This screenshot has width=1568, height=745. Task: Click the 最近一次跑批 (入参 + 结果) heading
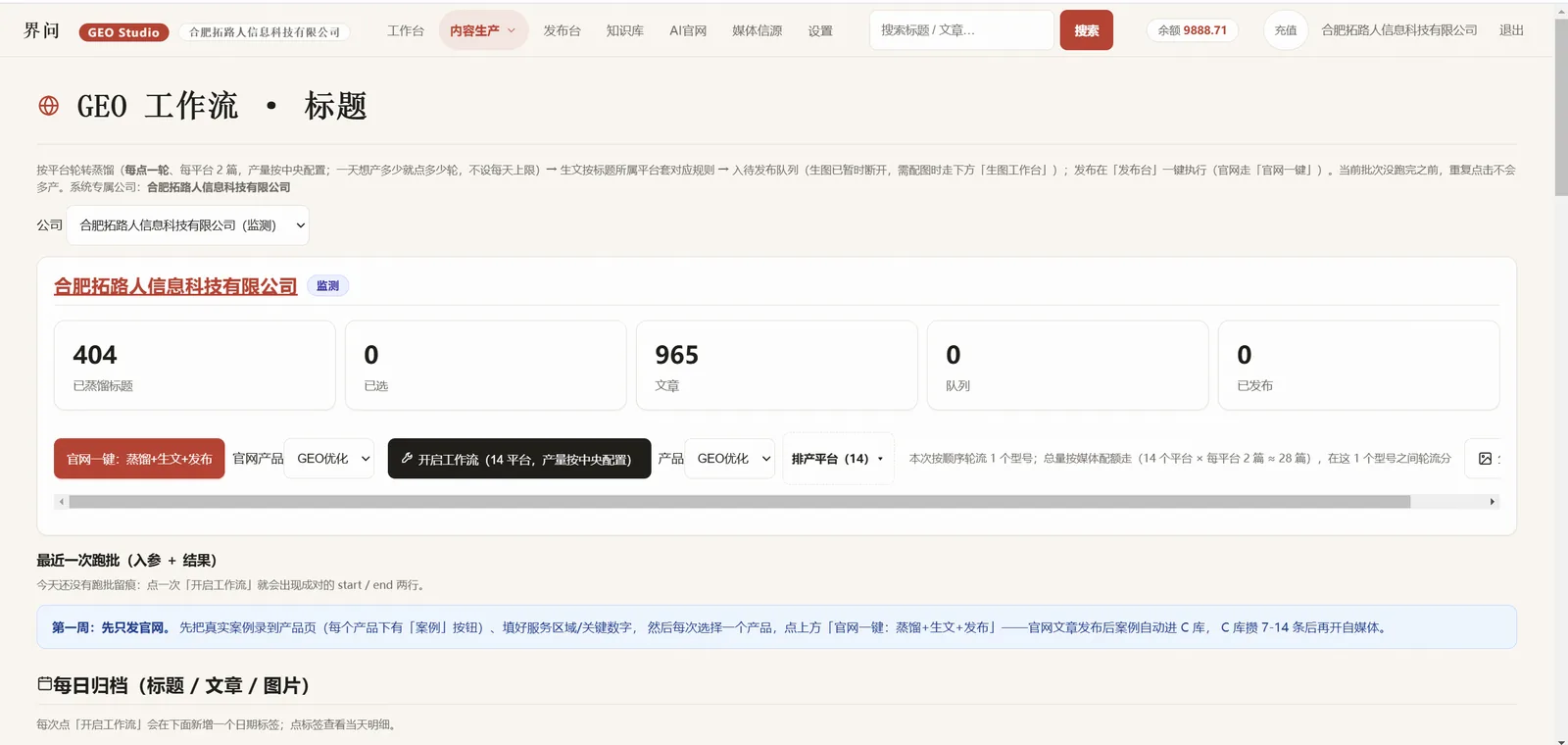(126, 561)
